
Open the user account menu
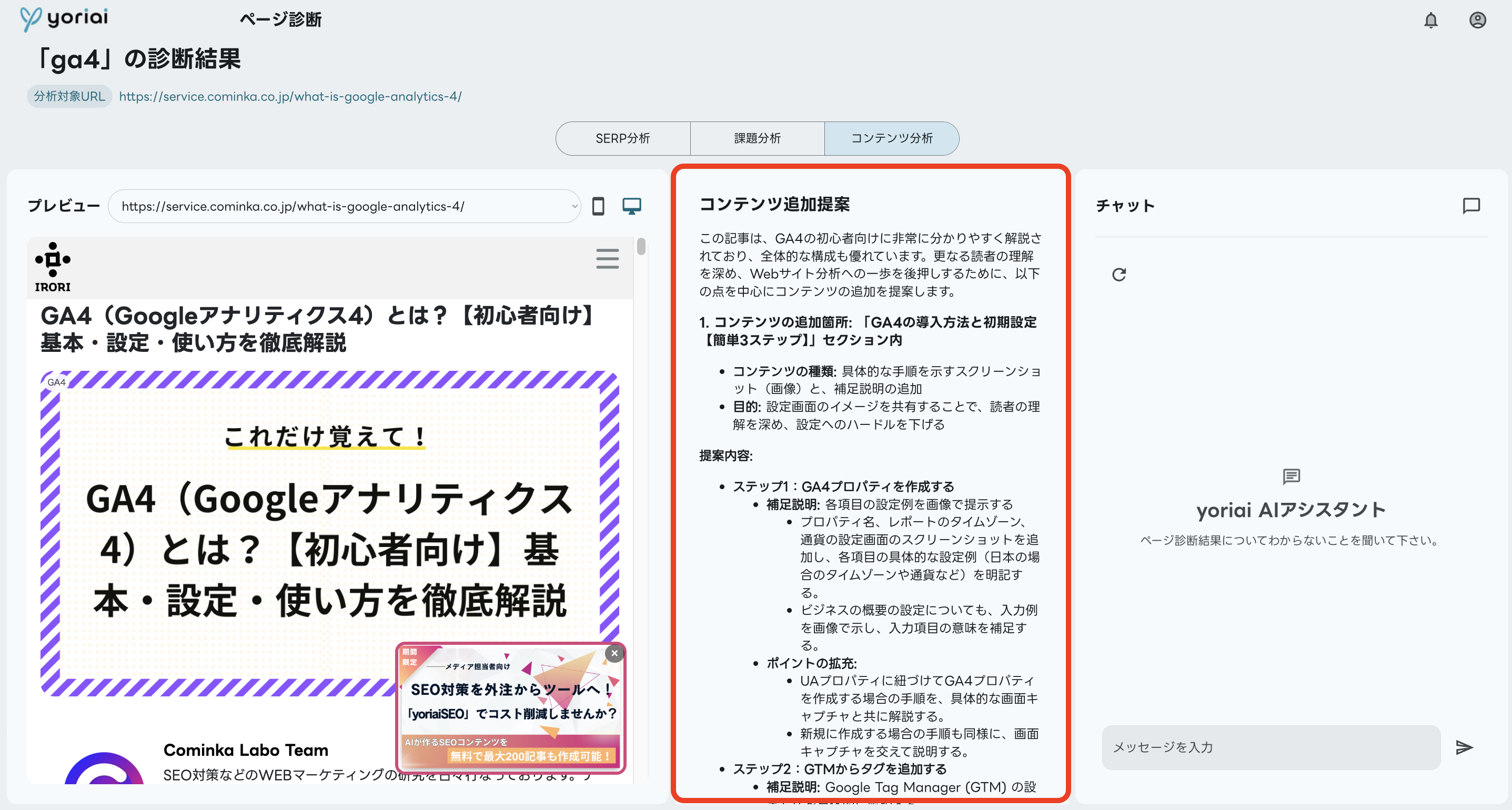[1477, 21]
